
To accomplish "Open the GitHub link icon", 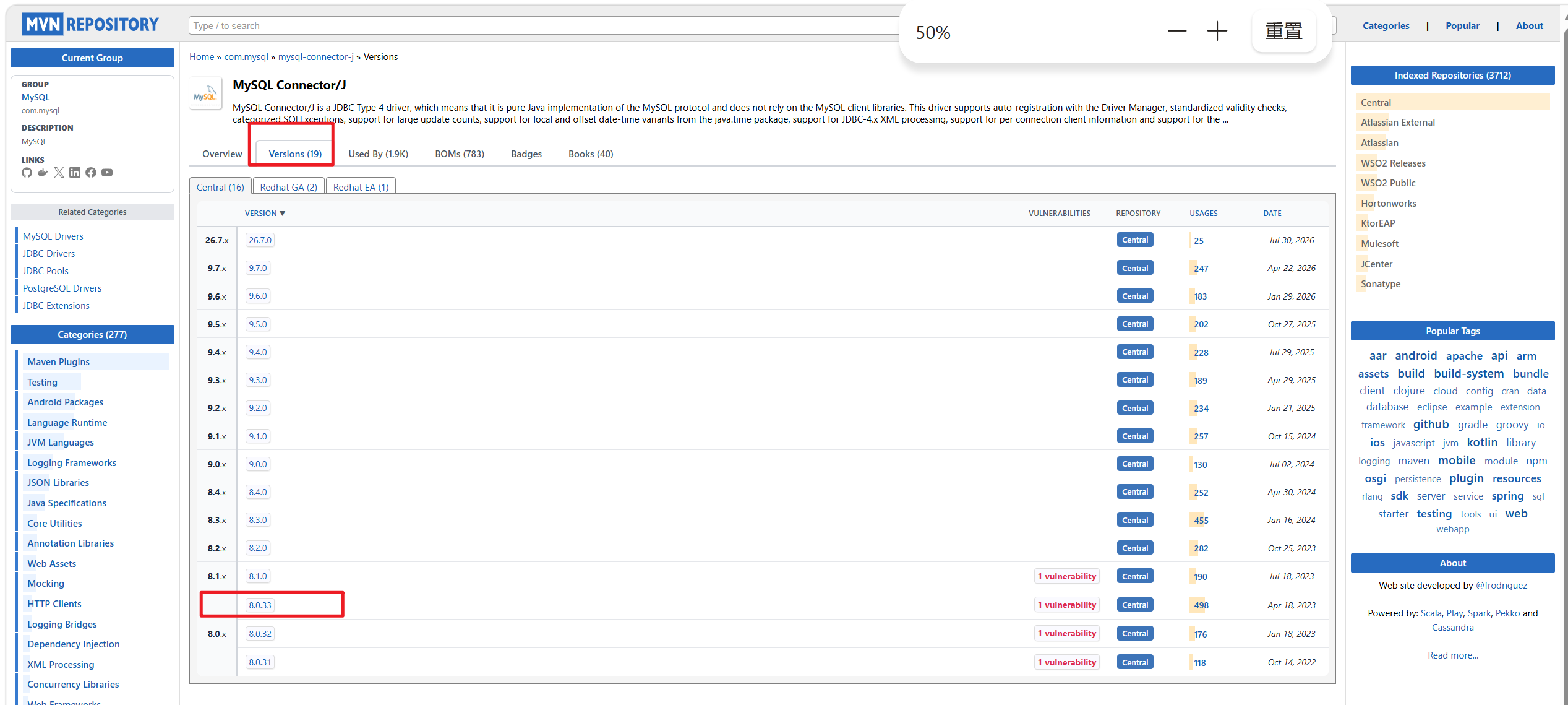I will point(27,173).
